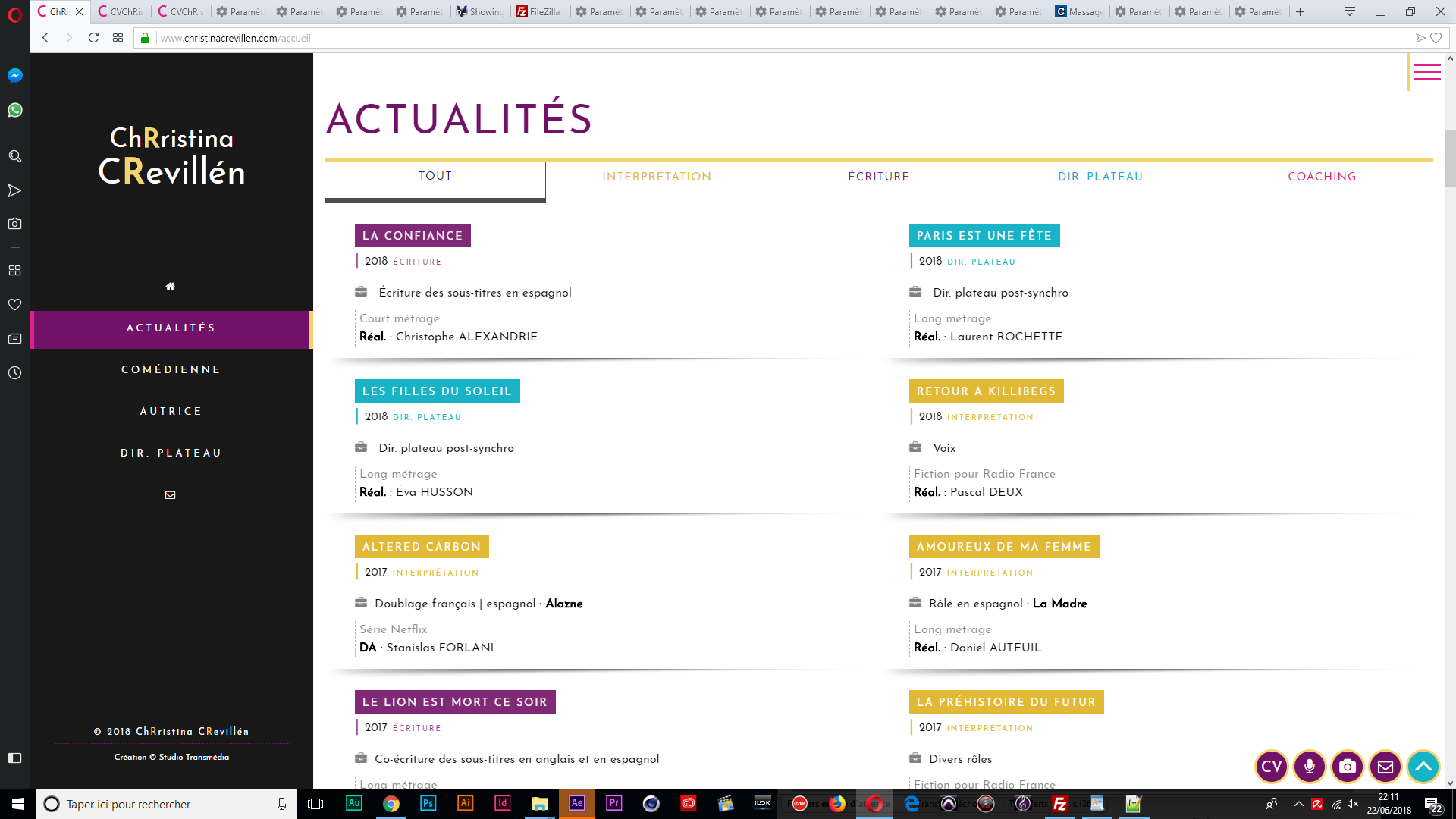Click the scroll-to-top arrow button
This screenshot has height=819, width=1456.
point(1423,767)
